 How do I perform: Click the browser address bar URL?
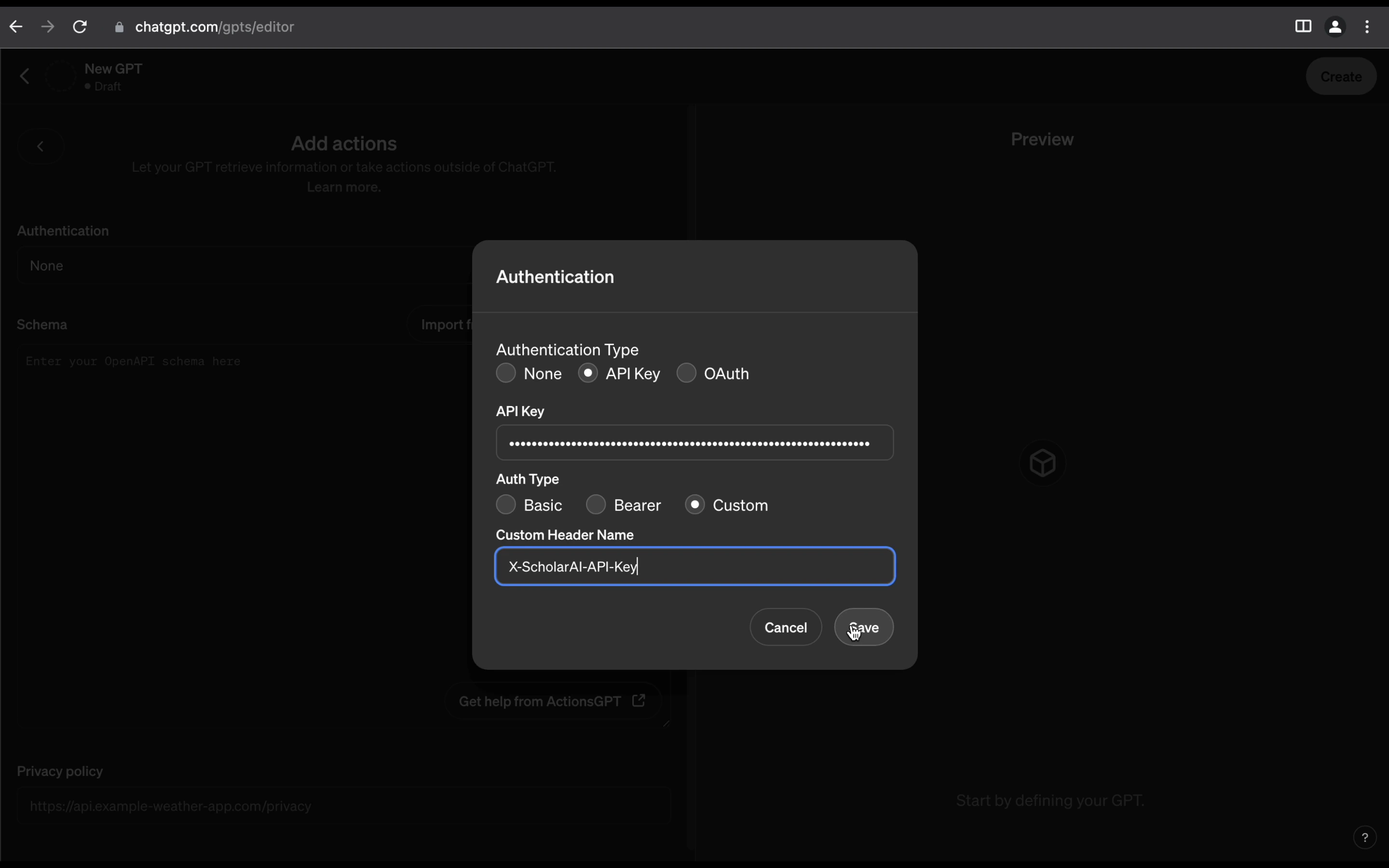click(x=215, y=27)
